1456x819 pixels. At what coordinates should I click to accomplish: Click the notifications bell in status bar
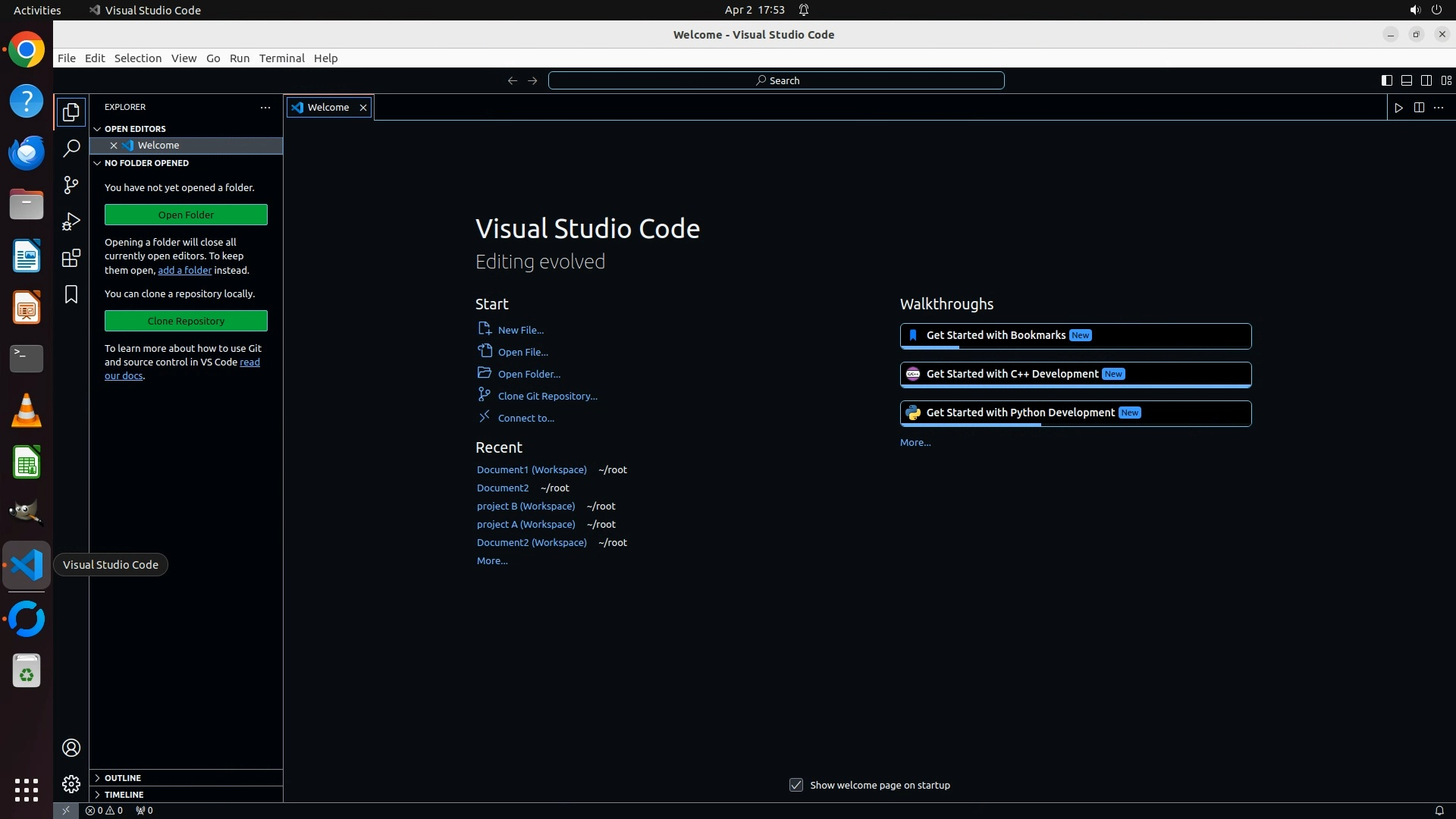1439,810
